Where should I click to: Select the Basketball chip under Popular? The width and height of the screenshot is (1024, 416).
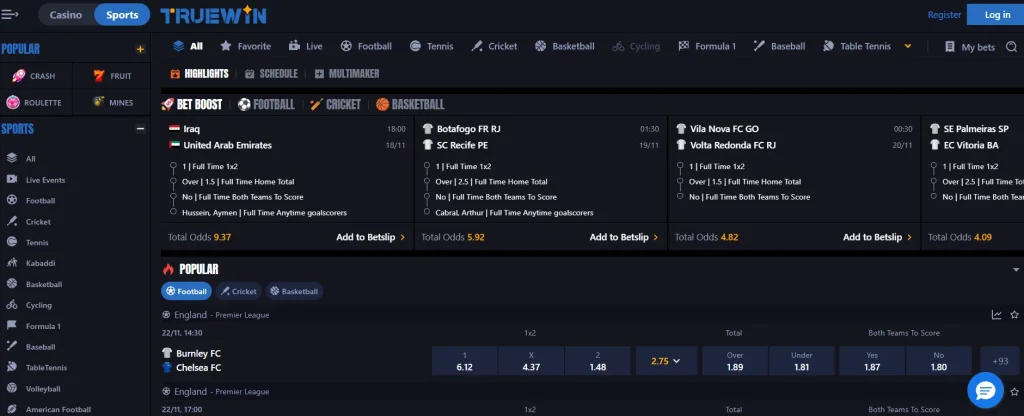point(294,291)
